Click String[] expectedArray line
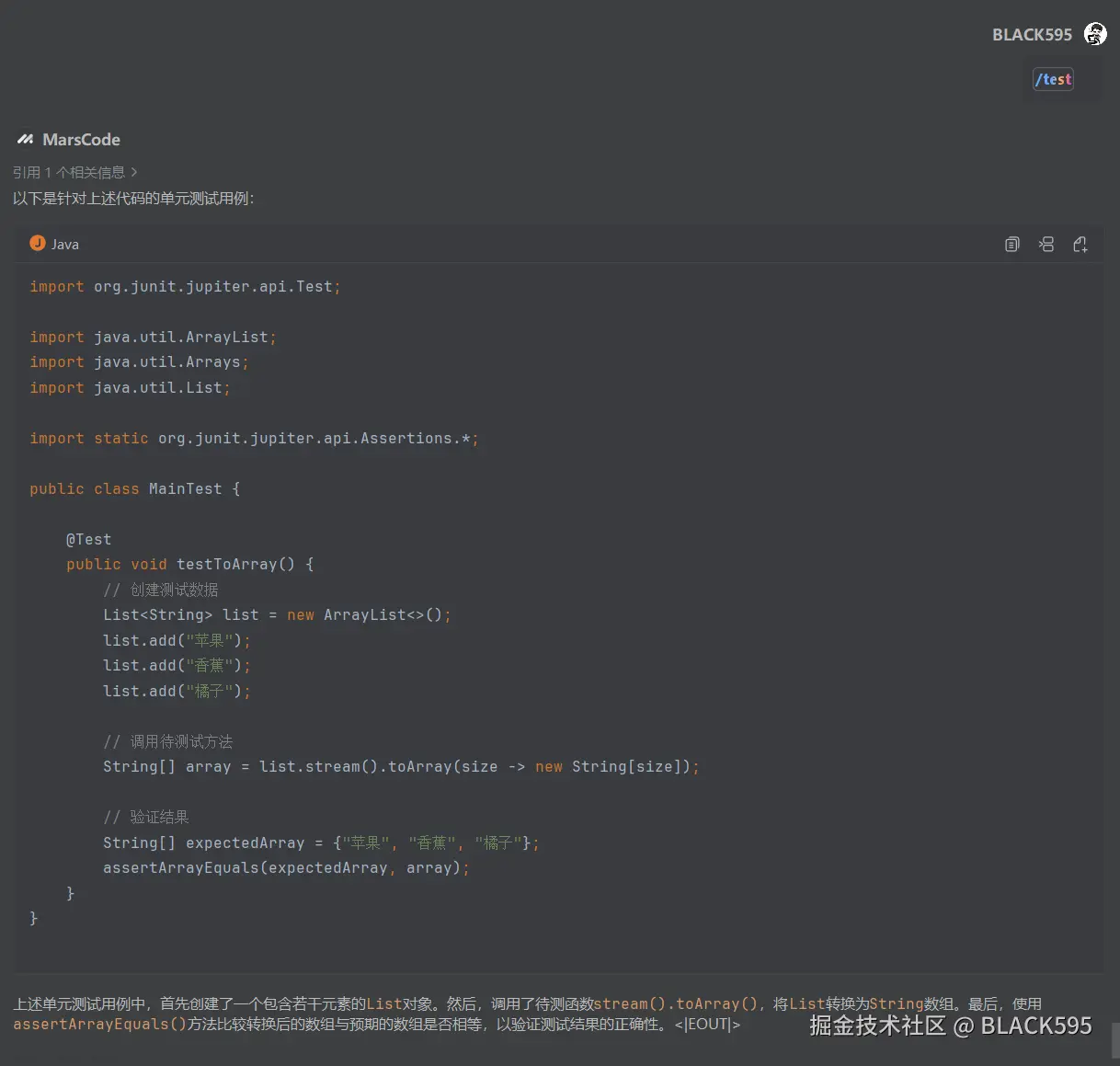 [321, 842]
